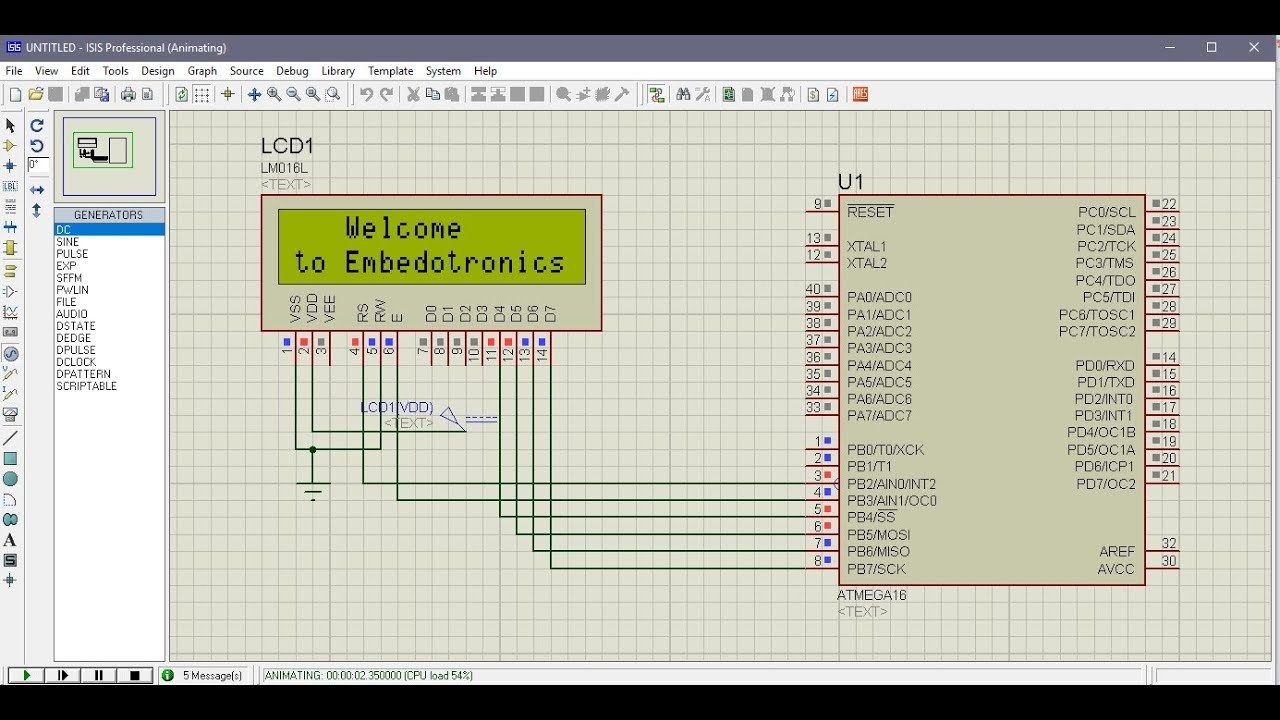Image resolution: width=1280 pixels, height=720 pixels.
Task: Toggle the grid display icon
Action: [204, 95]
